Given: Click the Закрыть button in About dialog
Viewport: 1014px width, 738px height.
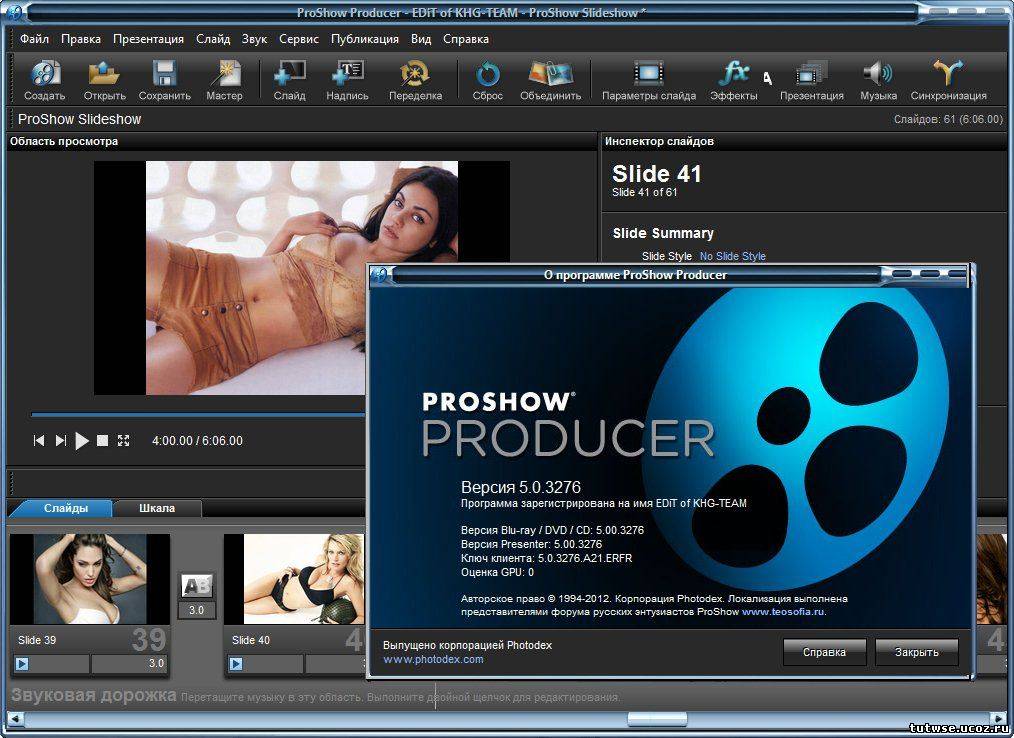Looking at the screenshot, I should click(x=916, y=652).
